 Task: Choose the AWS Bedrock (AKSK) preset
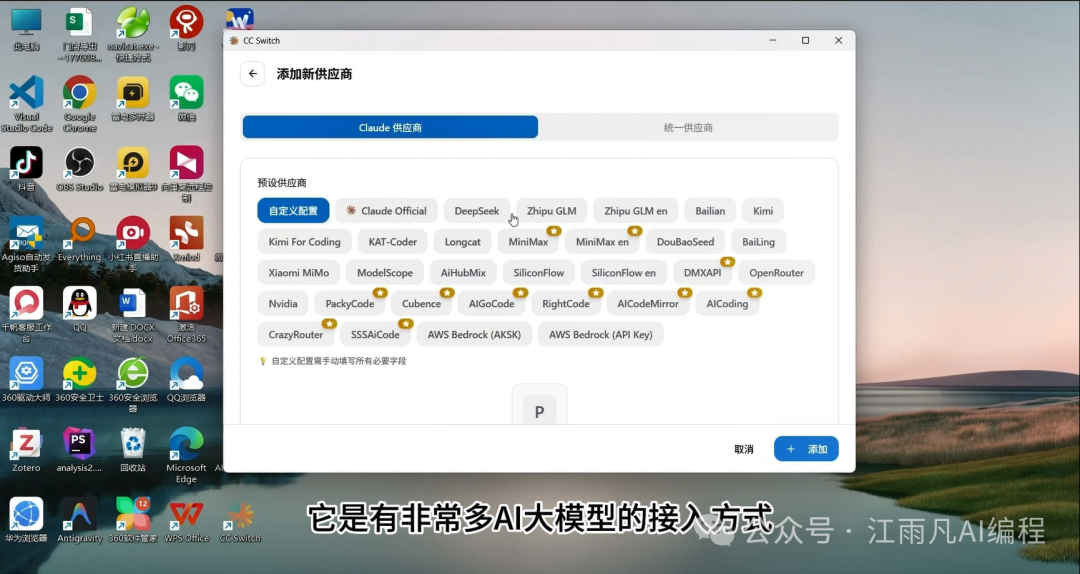(475, 335)
